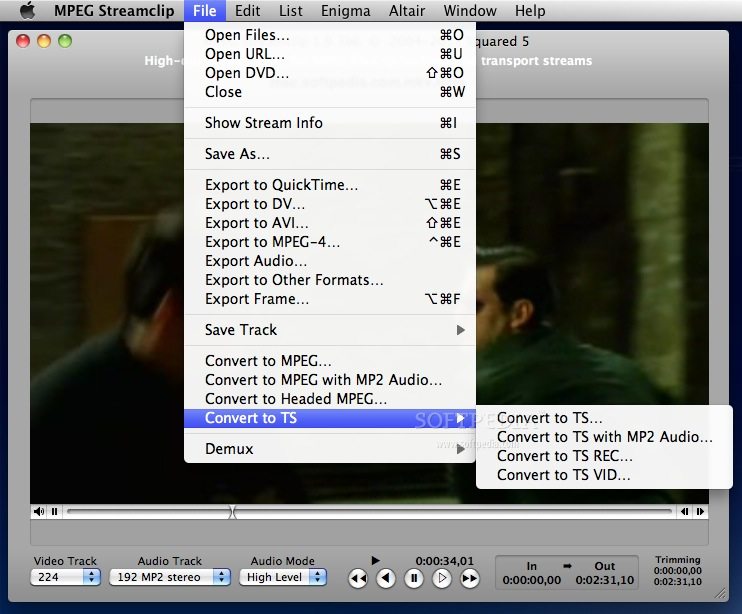Open the Apple menu

27,10
